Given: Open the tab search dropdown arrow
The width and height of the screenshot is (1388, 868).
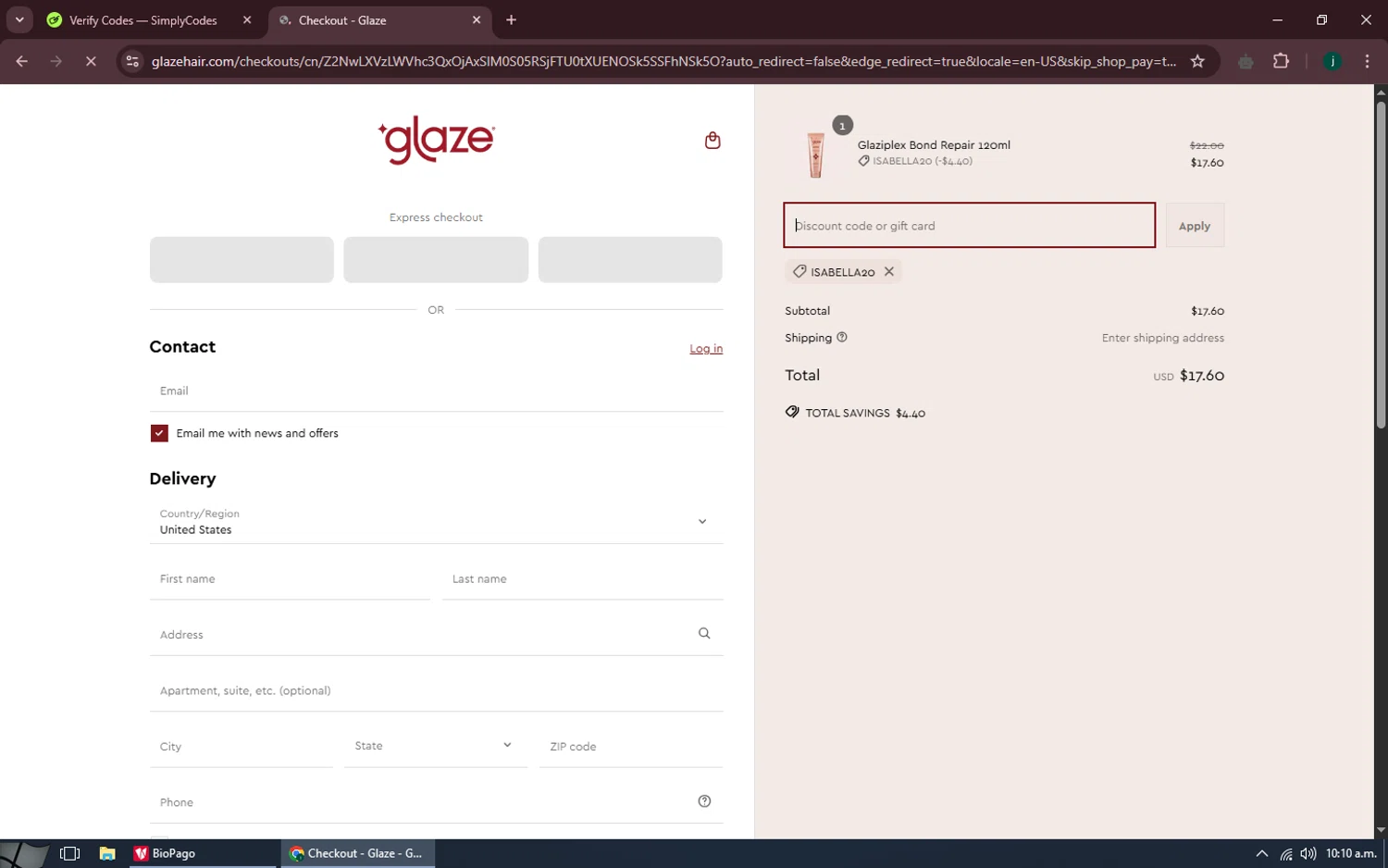Looking at the screenshot, I should 19,20.
